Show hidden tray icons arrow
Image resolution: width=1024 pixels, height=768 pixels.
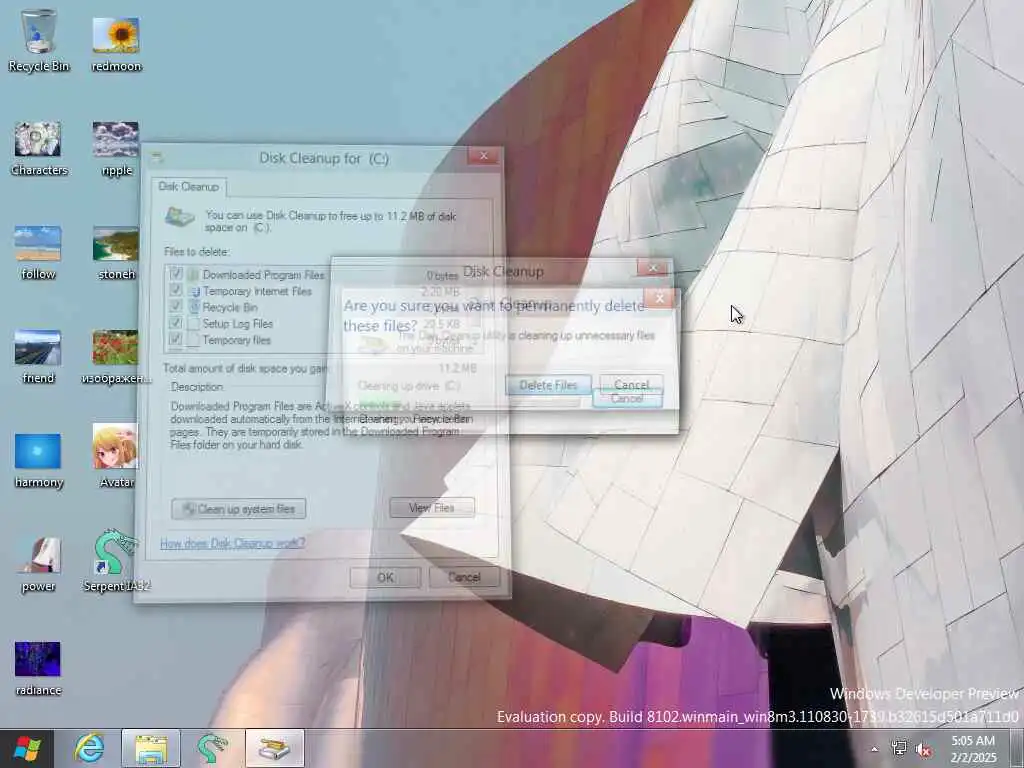[874, 749]
